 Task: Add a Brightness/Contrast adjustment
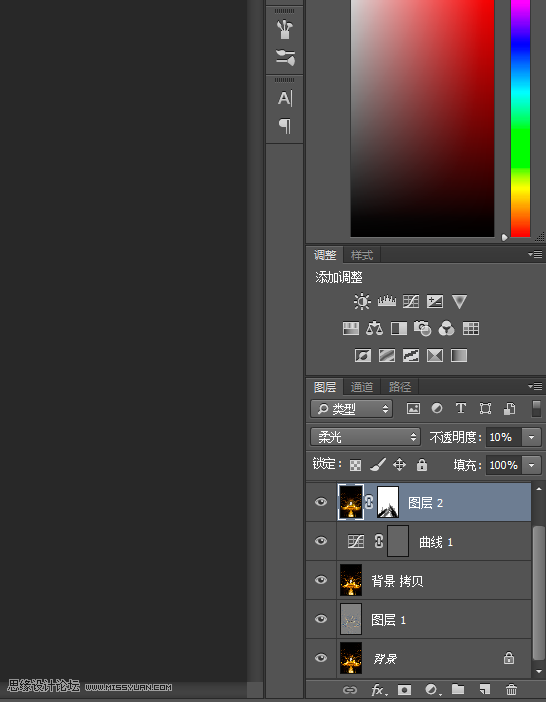[x=362, y=301]
